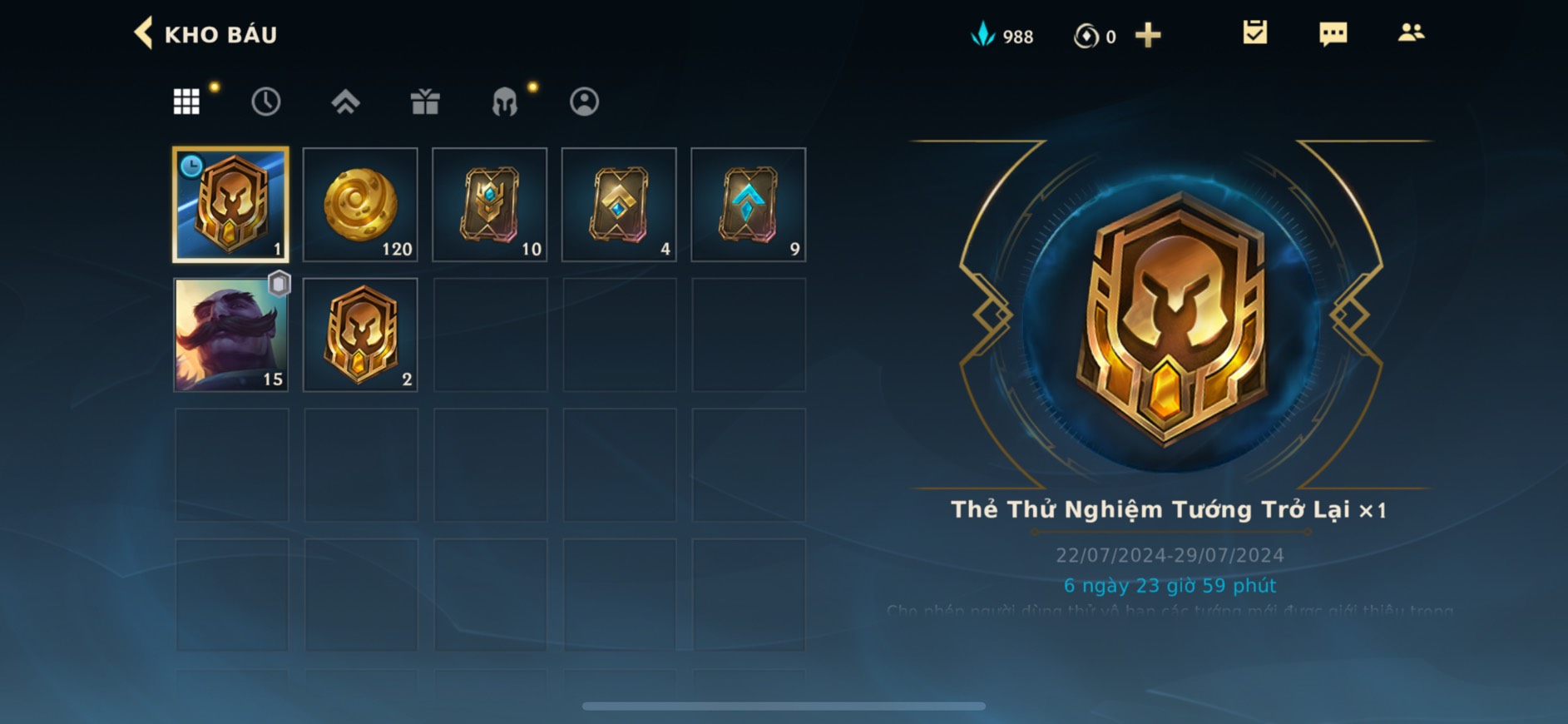Show the gift box filter tab
The height and width of the screenshot is (724, 1568).
425,102
